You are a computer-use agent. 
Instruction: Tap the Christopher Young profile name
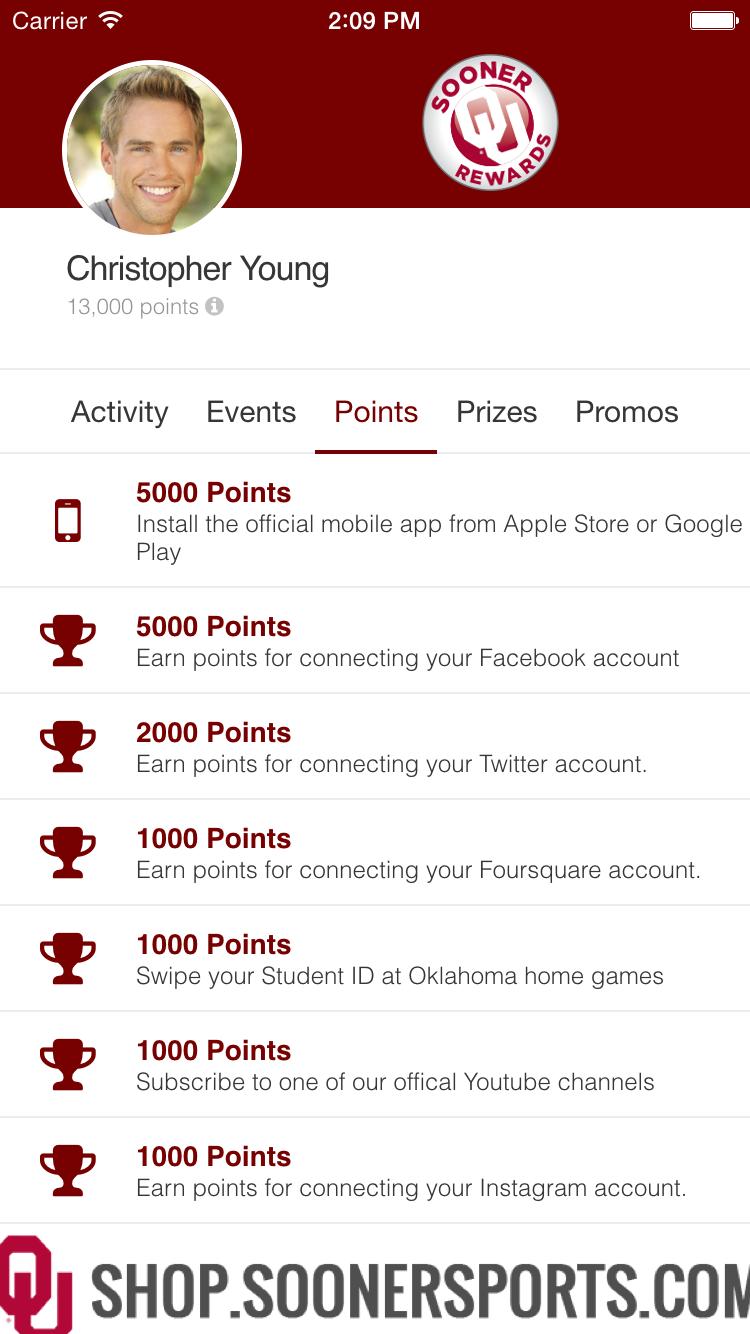tap(198, 269)
